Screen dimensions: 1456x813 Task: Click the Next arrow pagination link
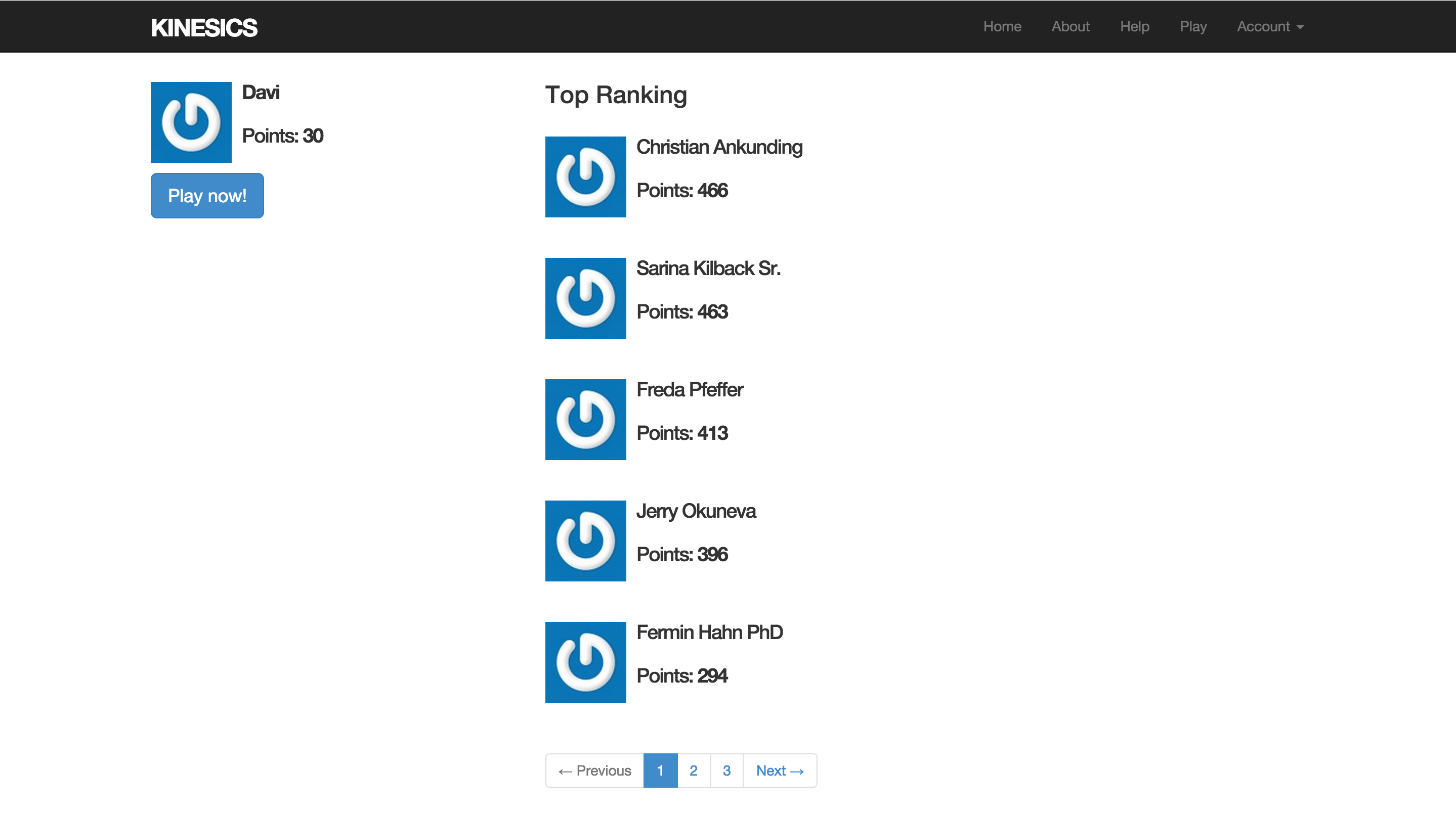pos(780,770)
